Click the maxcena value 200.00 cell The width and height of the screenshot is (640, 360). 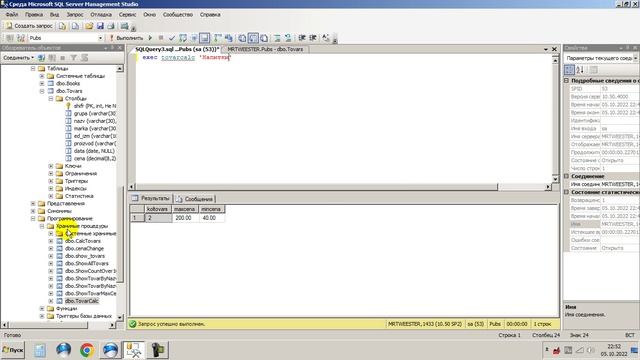click(x=185, y=218)
